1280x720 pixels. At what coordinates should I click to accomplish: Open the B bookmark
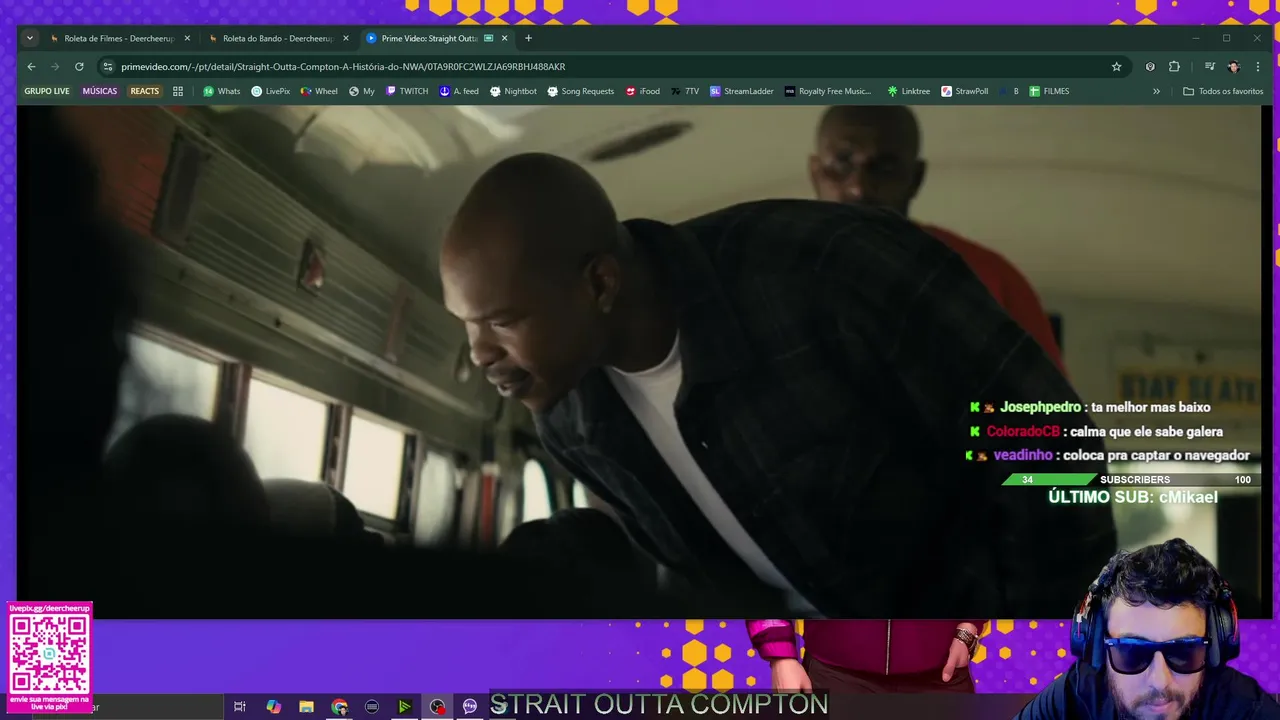tap(1008, 91)
